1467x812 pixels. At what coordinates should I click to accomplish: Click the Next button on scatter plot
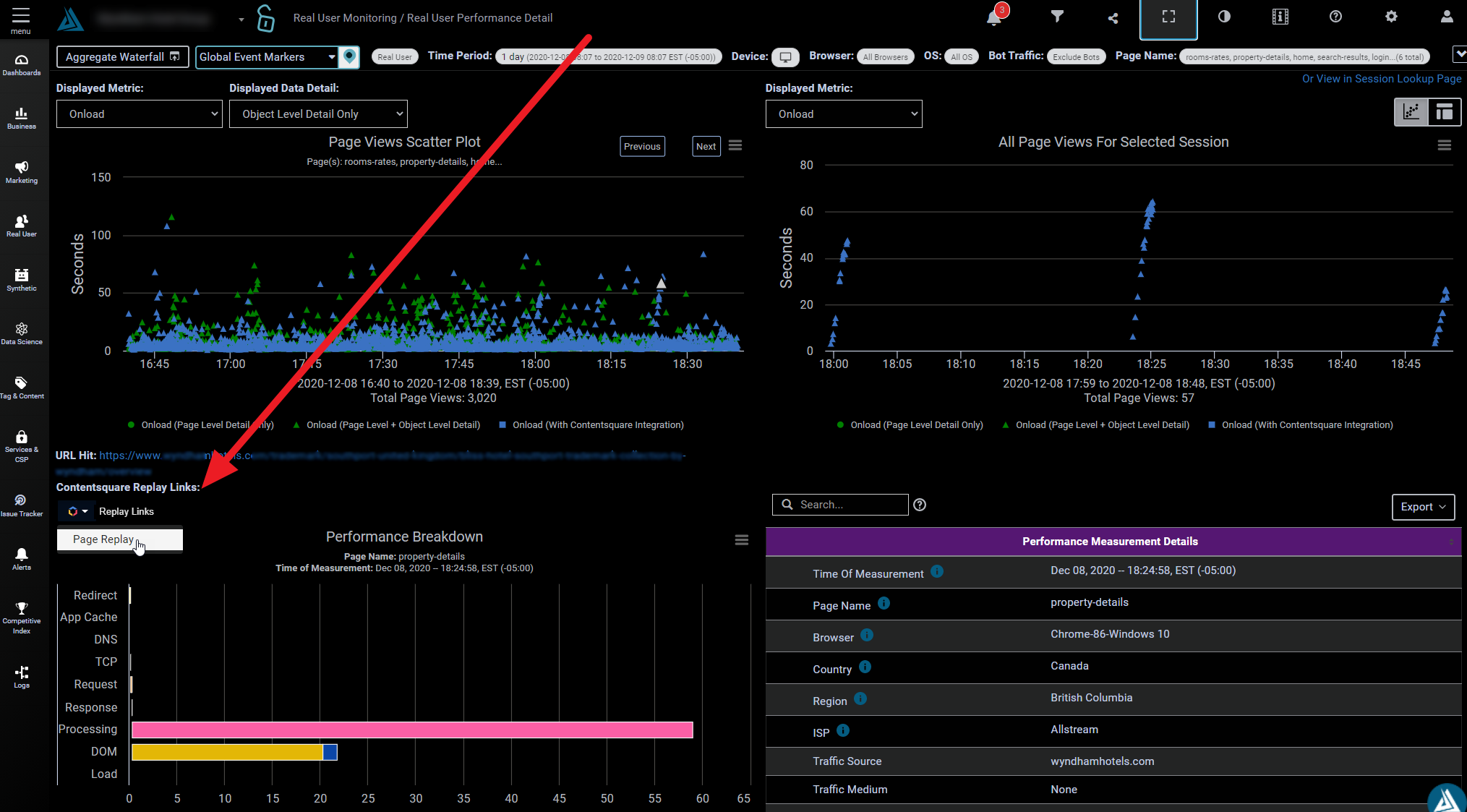[x=706, y=147]
